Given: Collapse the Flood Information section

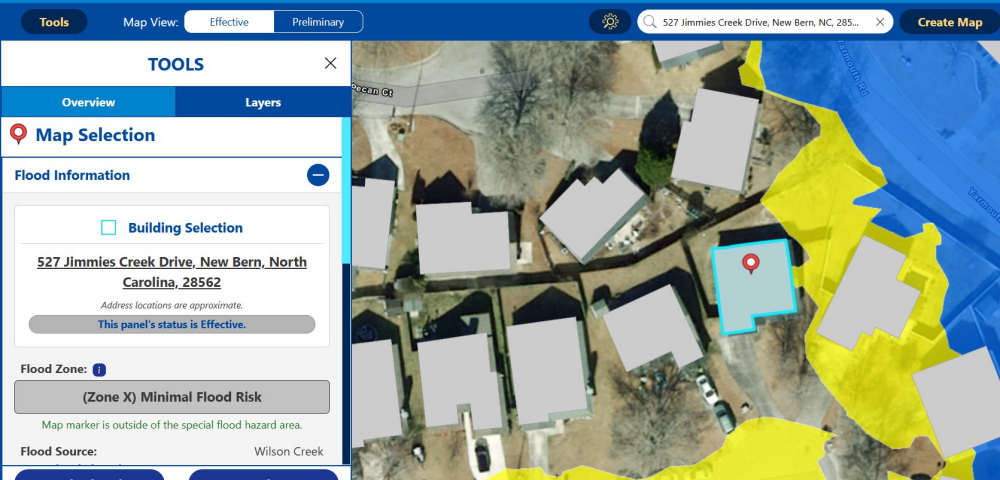Looking at the screenshot, I should (318, 175).
